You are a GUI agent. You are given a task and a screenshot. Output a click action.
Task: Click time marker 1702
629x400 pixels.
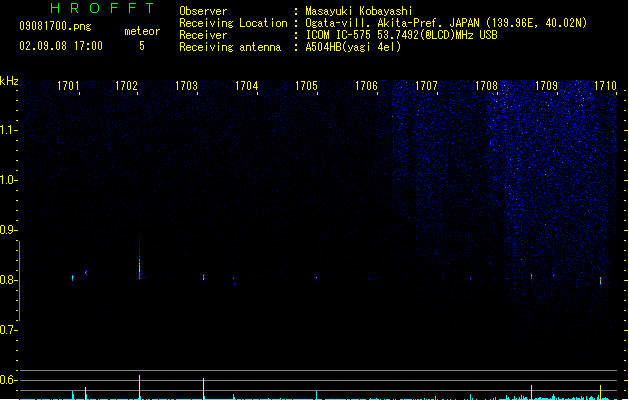click(126, 86)
